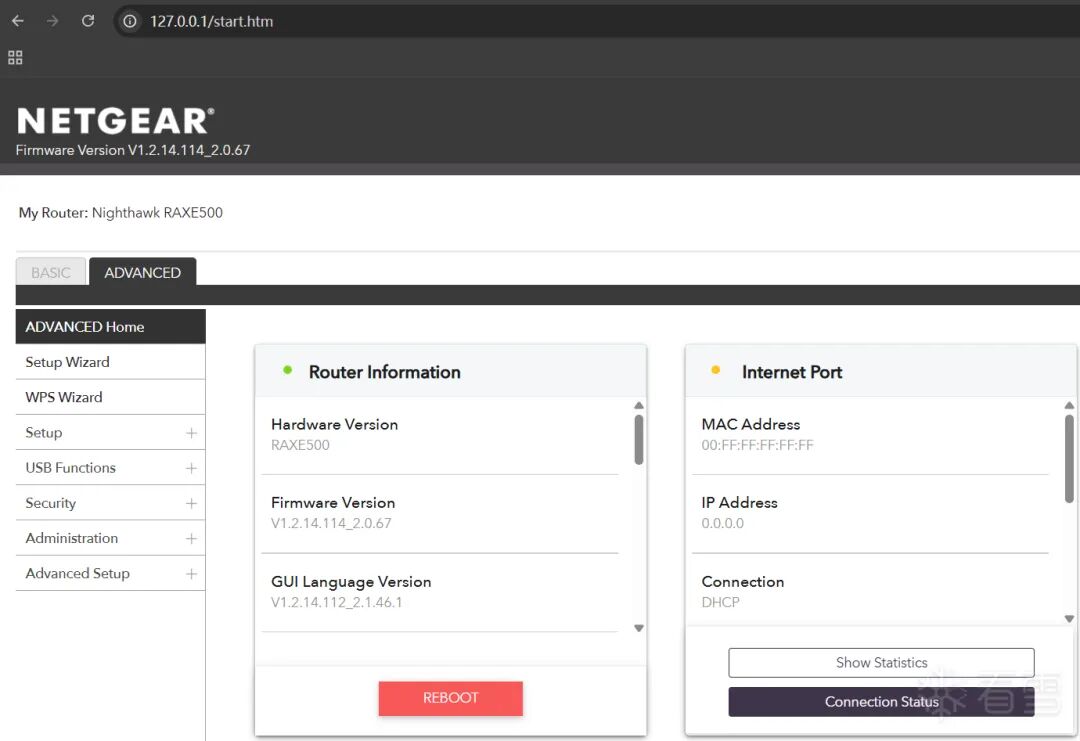Image resolution: width=1080 pixels, height=741 pixels.
Task: Select GUI language value V1.2.14.112_2.1.46.1
Action: (x=337, y=602)
